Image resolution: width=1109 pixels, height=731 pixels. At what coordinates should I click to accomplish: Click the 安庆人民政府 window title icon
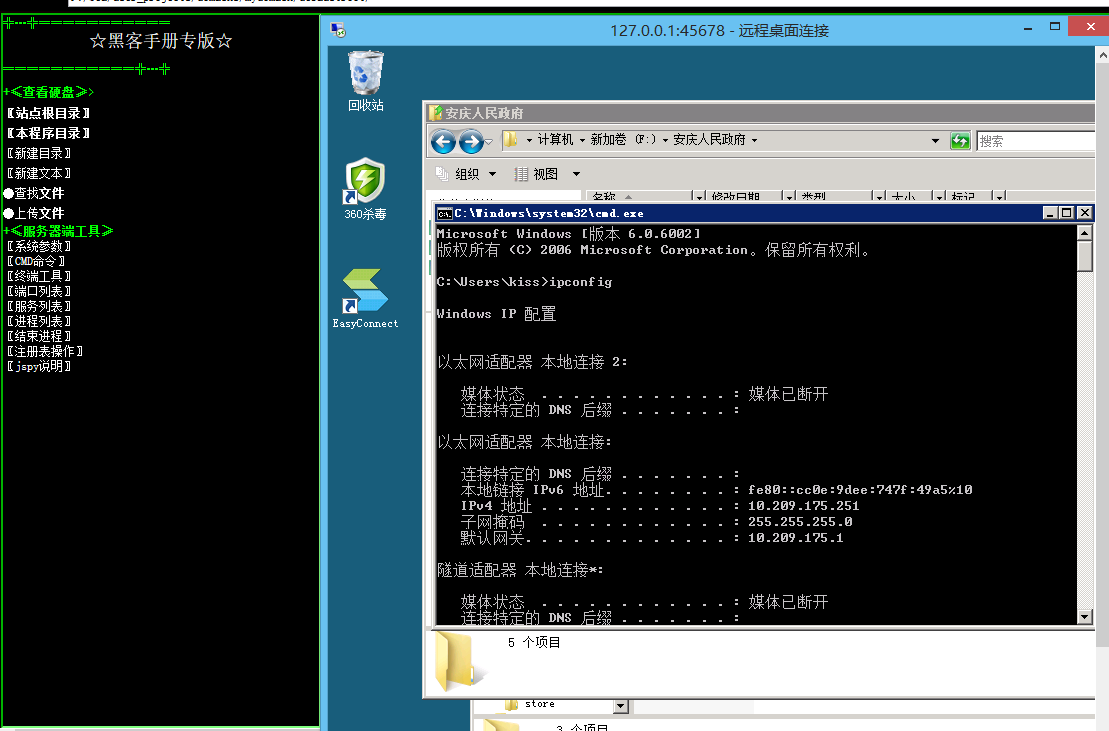tap(436, 113)
